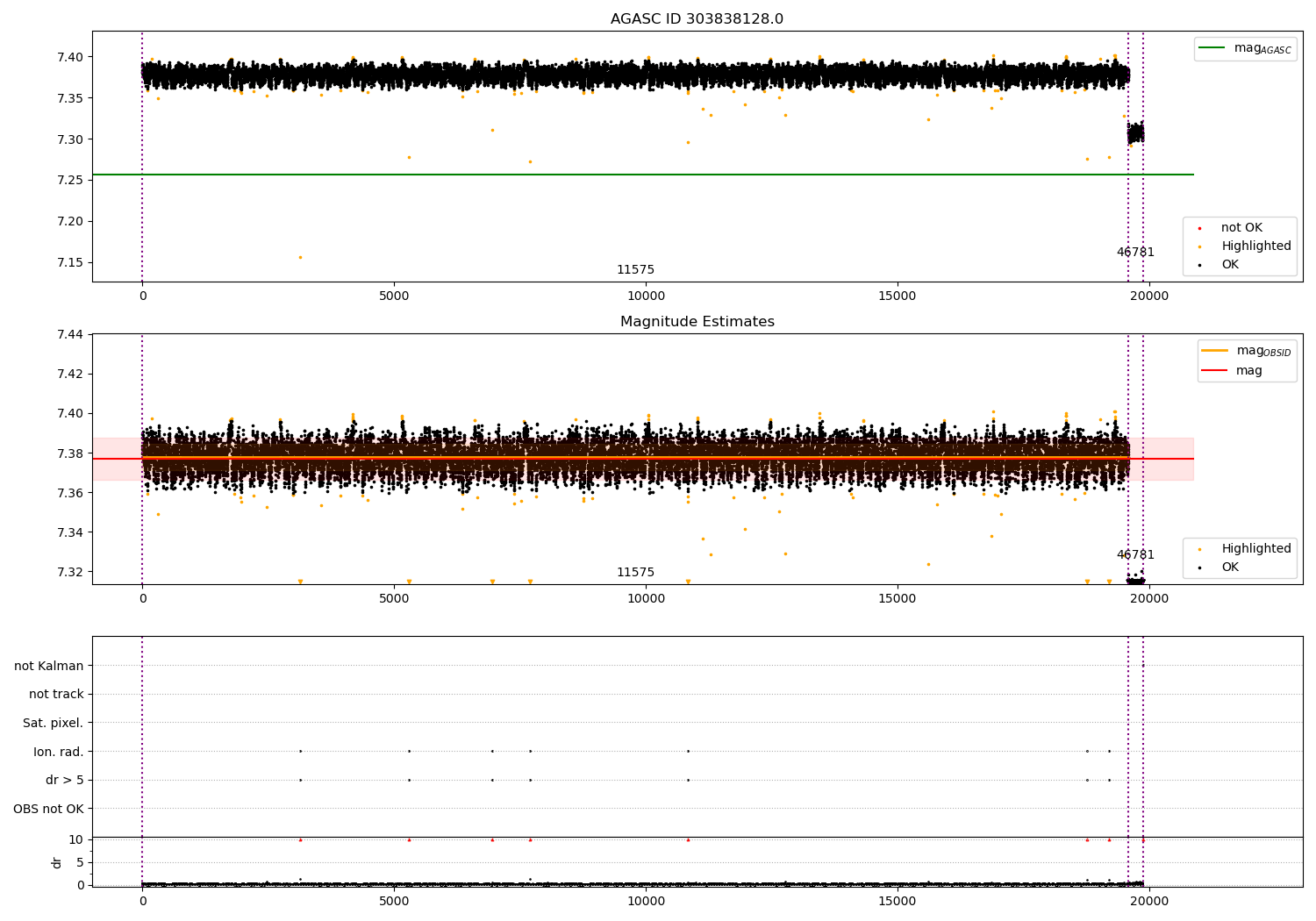
Task: Select the 'AGASC ID 303838128.0' plot title
Action: click(x=697, y=19)
